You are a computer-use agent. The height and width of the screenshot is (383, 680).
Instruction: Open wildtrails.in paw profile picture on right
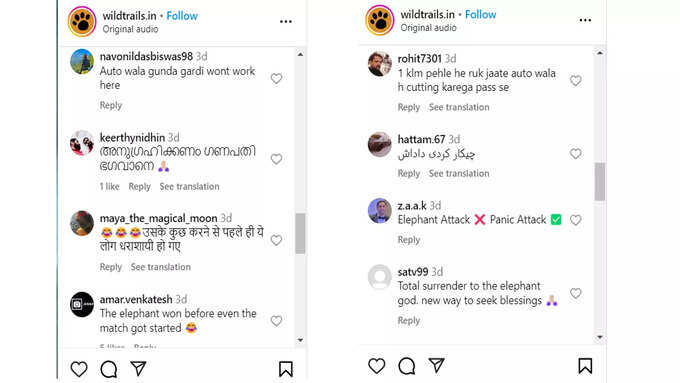click(380, 20)
